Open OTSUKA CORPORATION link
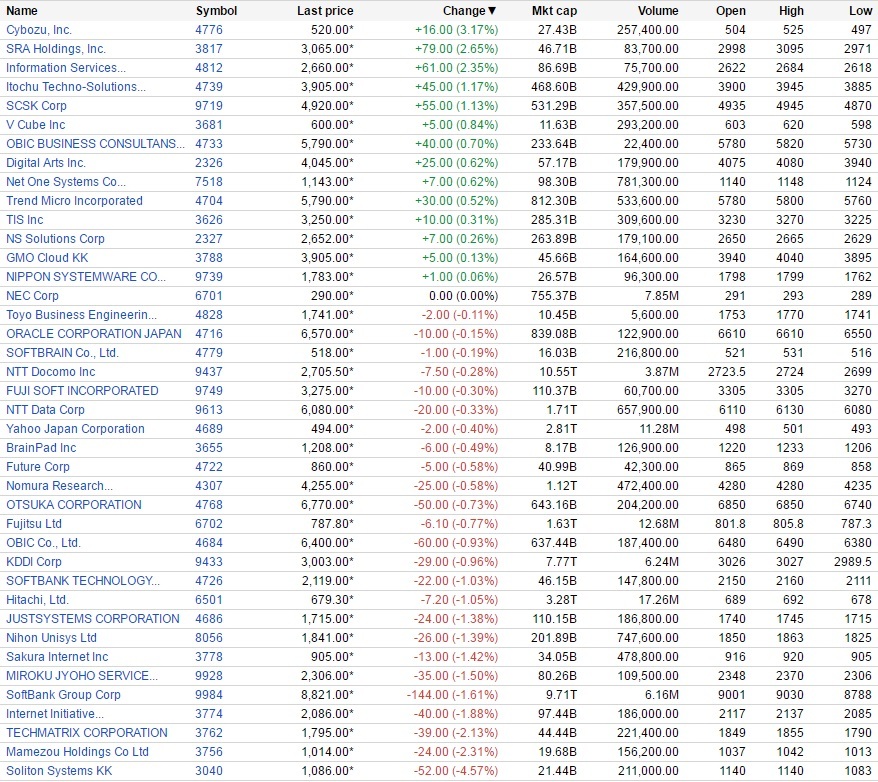The height and width of the screenshot is (782, 878). (x=74, y=505)
